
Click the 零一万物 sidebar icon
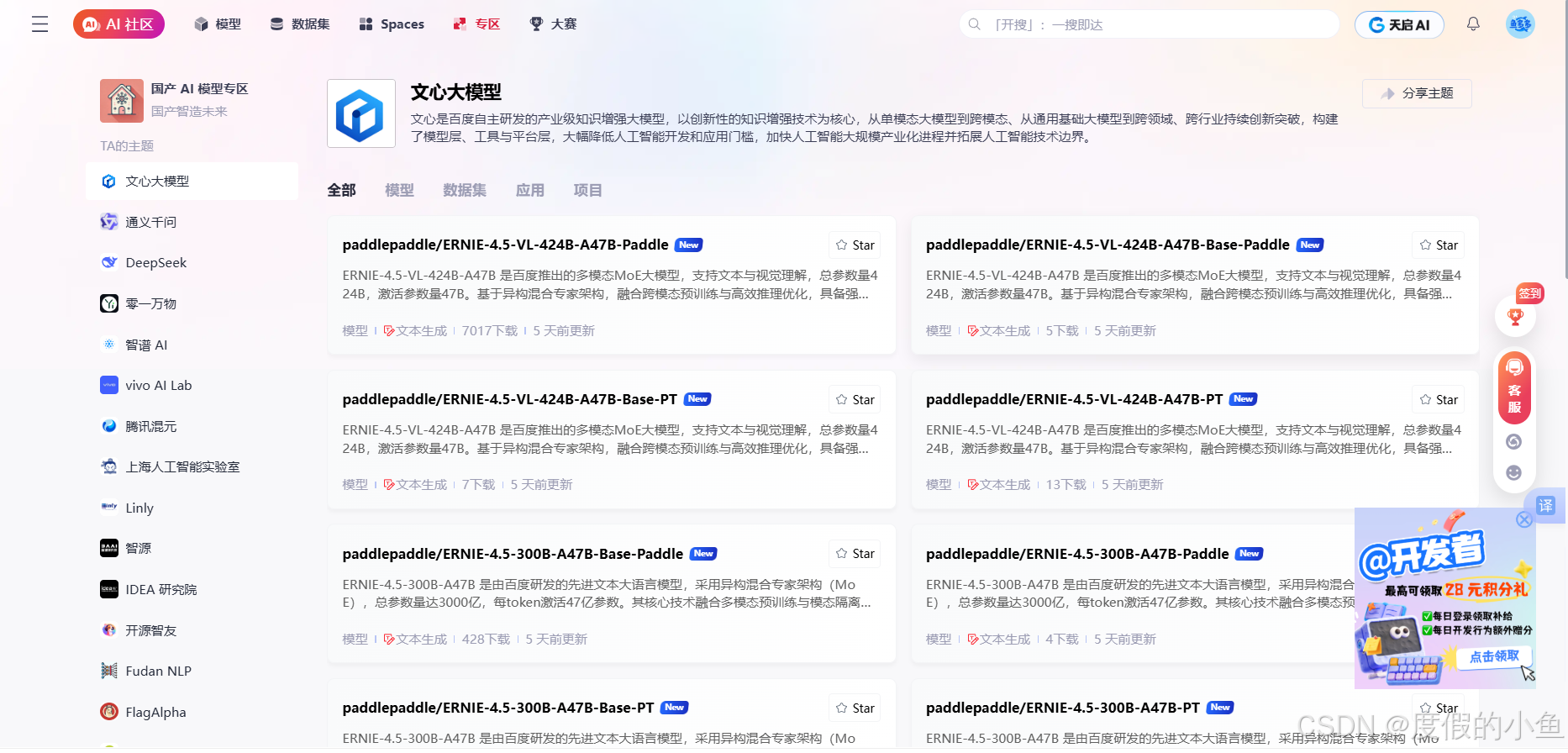[109, 303]
